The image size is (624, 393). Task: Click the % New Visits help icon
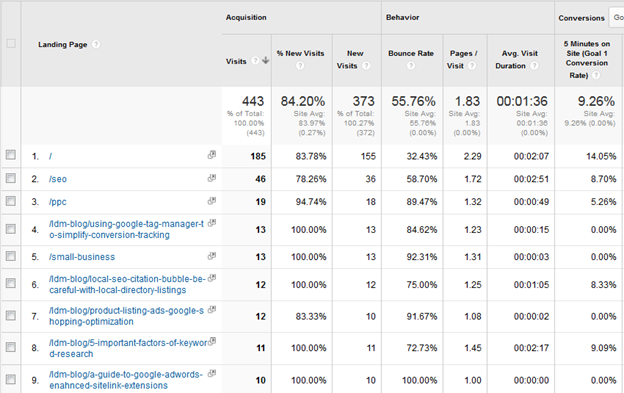[300, 66]
